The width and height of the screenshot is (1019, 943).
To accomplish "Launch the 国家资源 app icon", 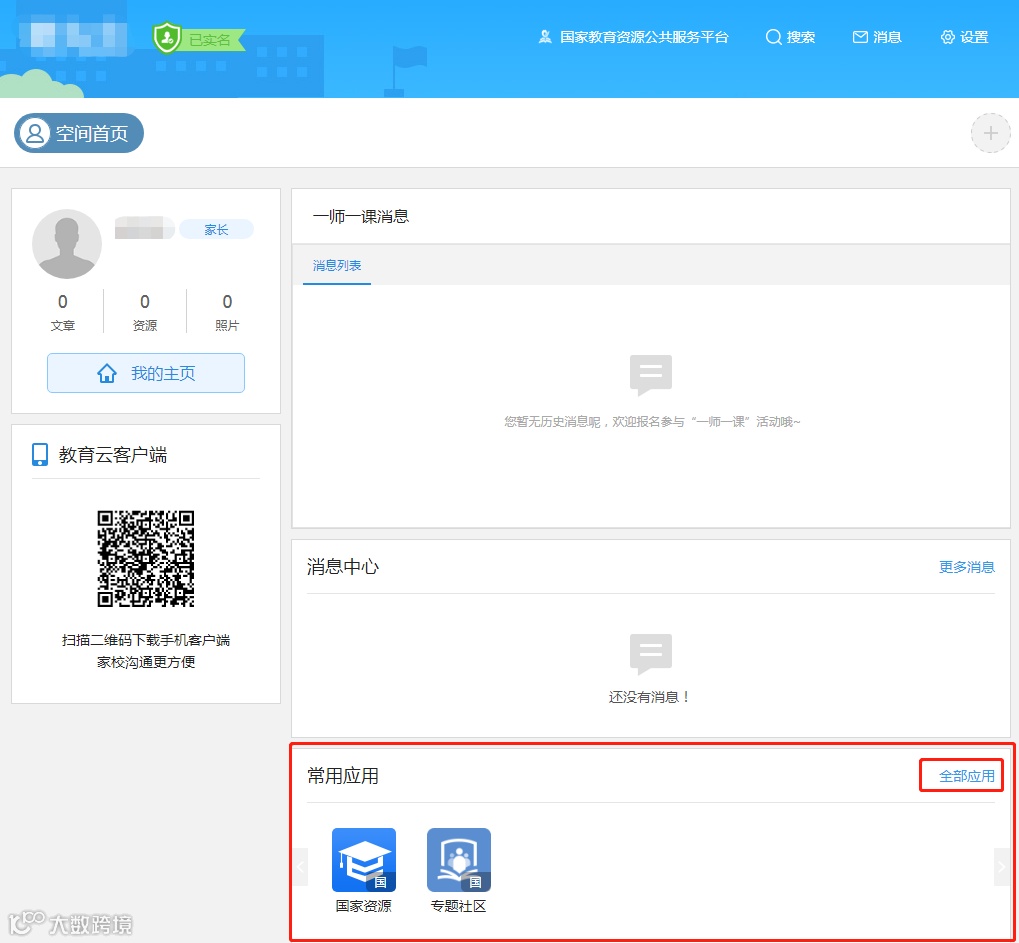I will 364,860.
